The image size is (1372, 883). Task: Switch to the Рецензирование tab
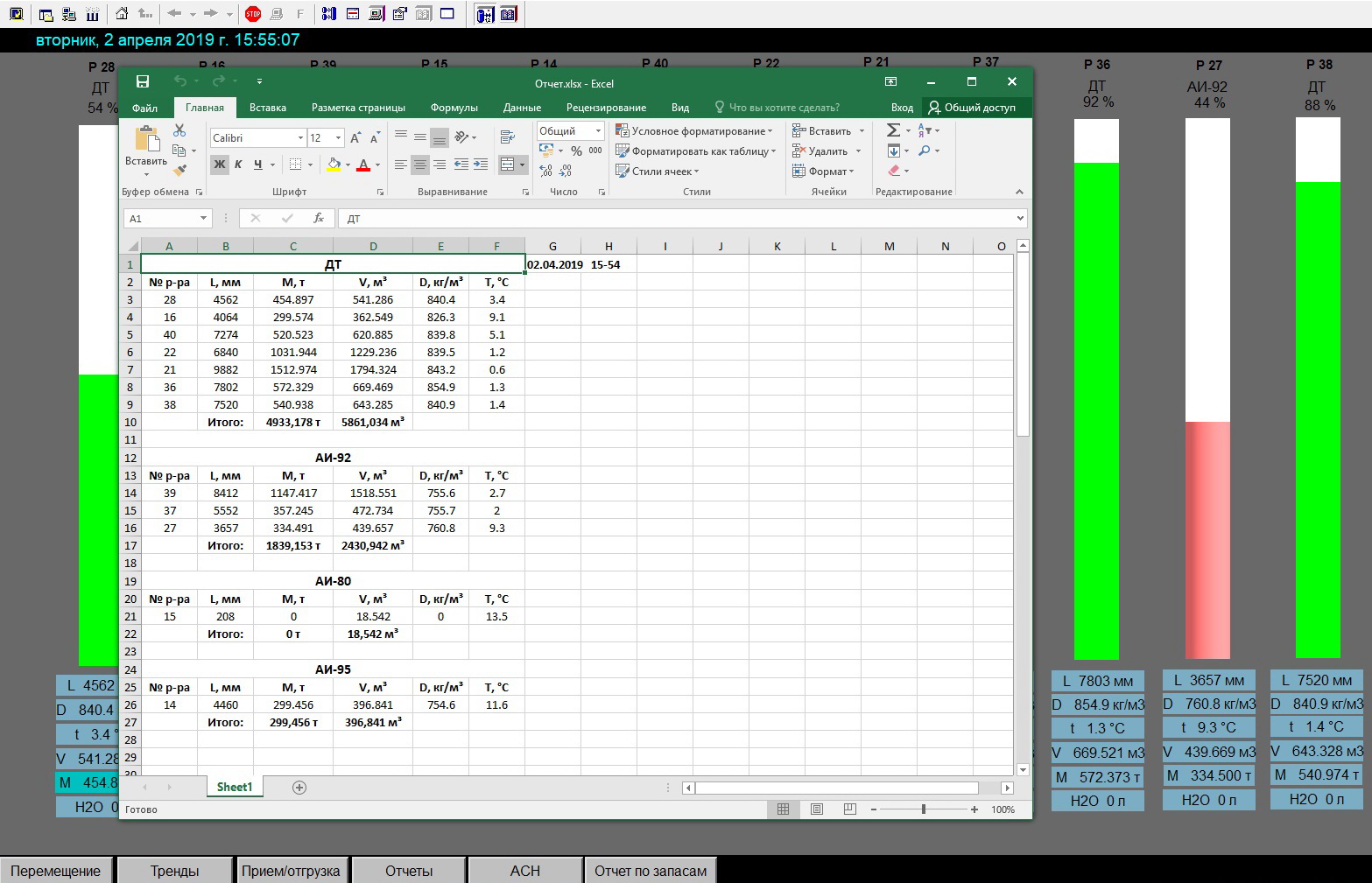tap(607, 108)
